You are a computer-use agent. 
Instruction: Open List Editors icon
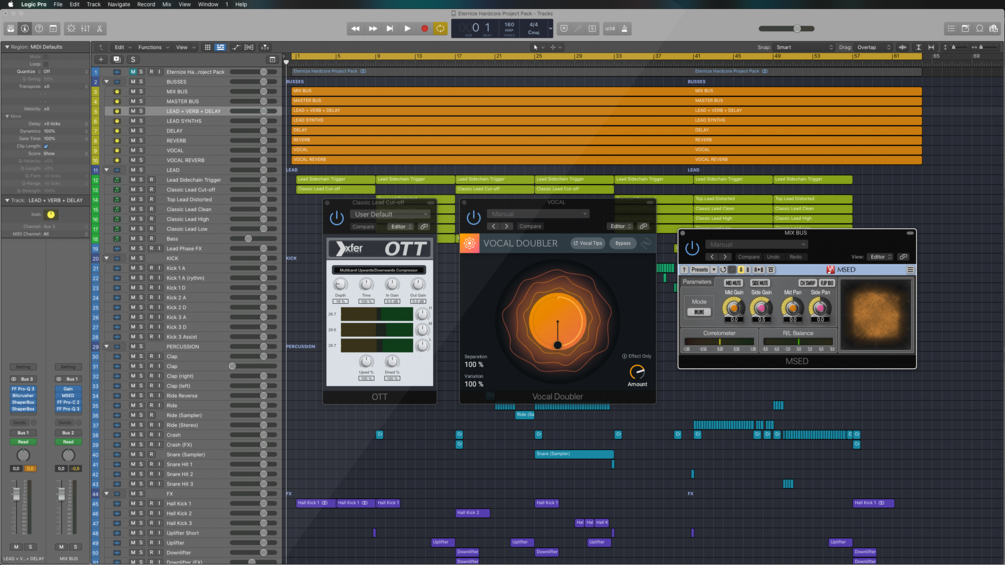coord(951,28)
